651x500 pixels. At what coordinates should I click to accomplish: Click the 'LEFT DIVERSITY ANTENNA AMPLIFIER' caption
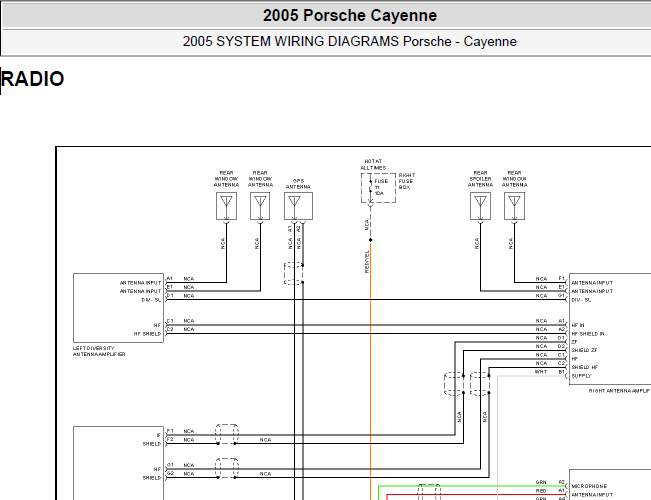99,351
